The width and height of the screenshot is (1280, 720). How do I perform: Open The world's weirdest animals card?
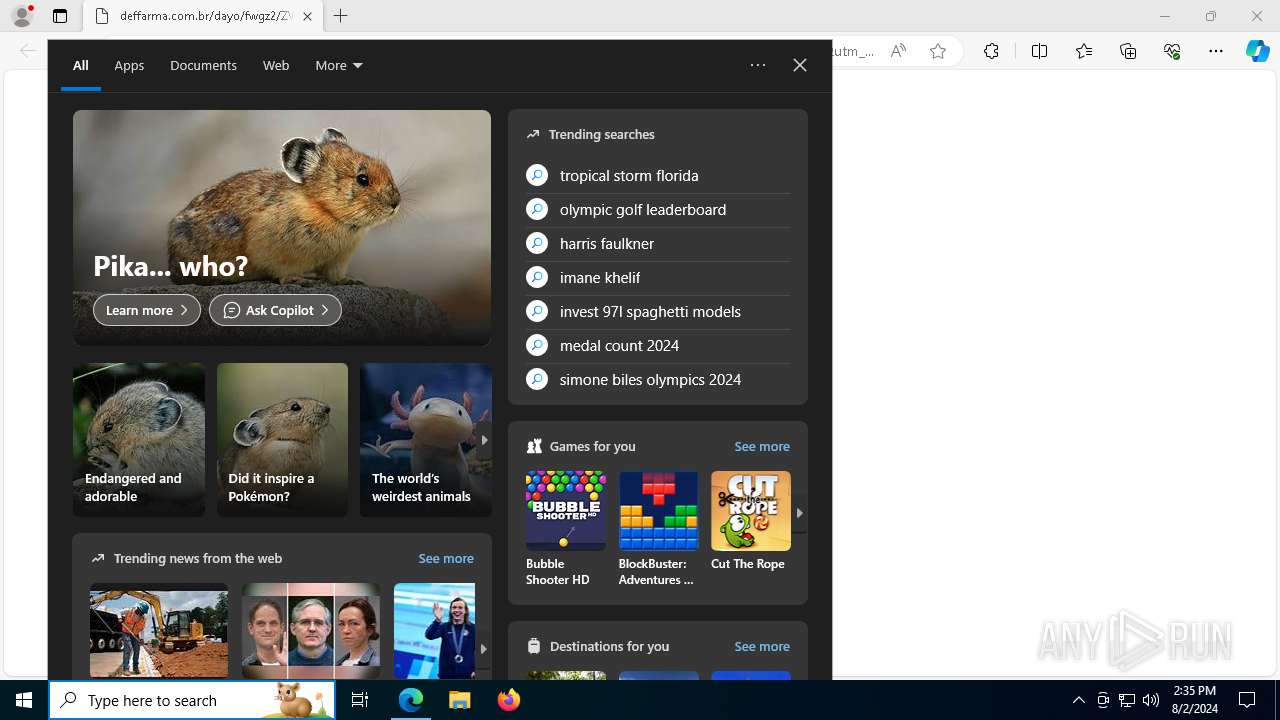[x=425, y=440]
